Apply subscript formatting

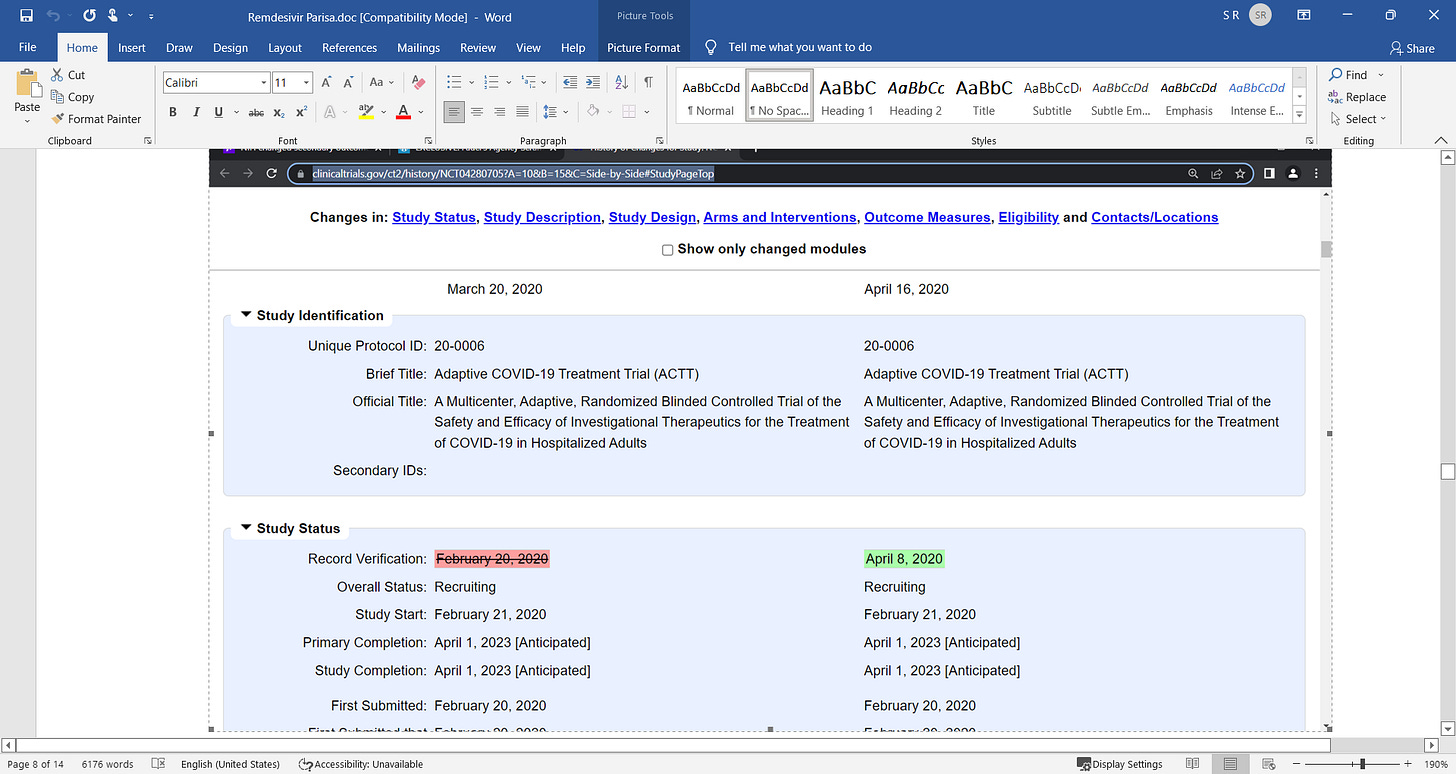[279, 112]
